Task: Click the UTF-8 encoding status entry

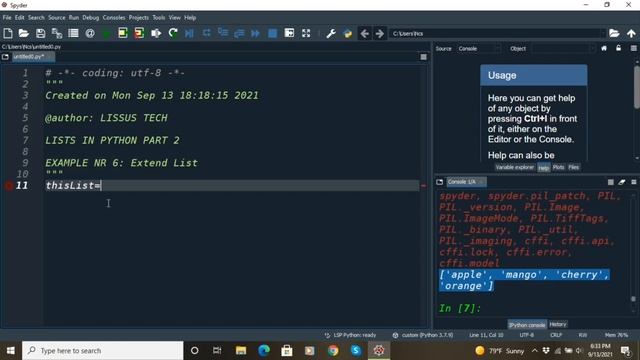Action: pos(527,335)
